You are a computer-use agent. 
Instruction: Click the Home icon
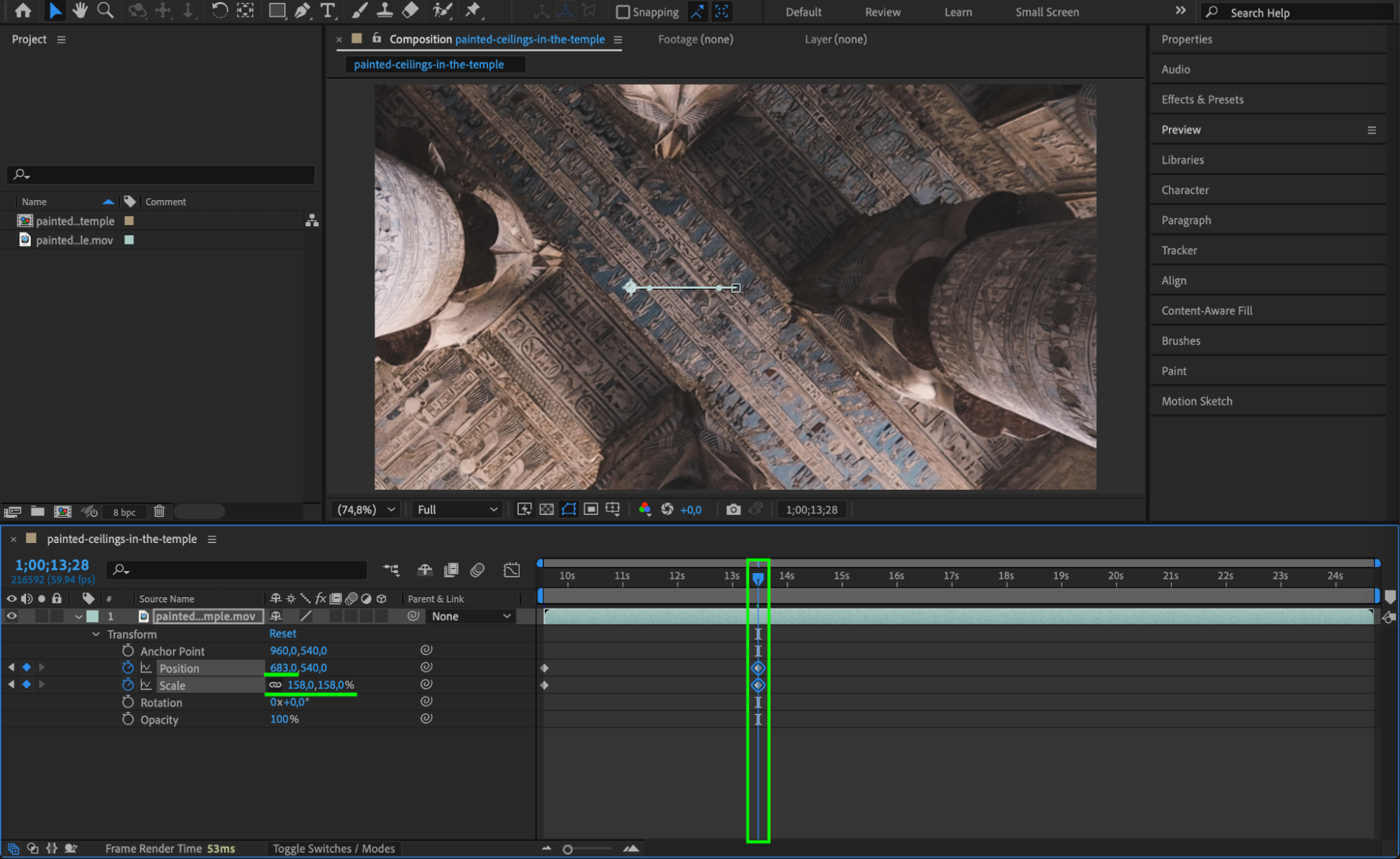[x=22, y=11]
